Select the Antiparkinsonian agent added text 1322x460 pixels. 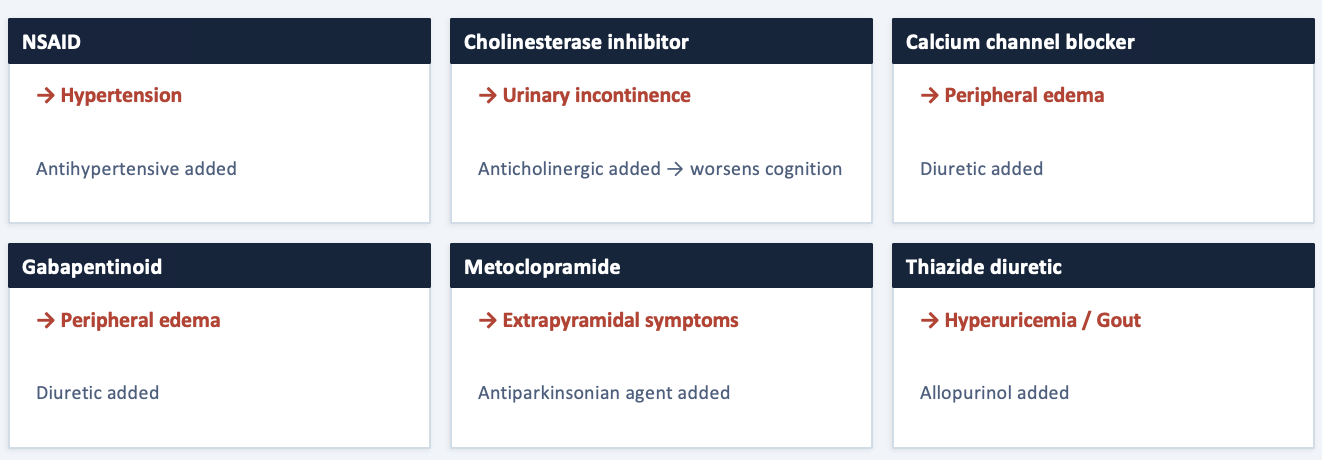pyautogui.click(x=604, y=393)
